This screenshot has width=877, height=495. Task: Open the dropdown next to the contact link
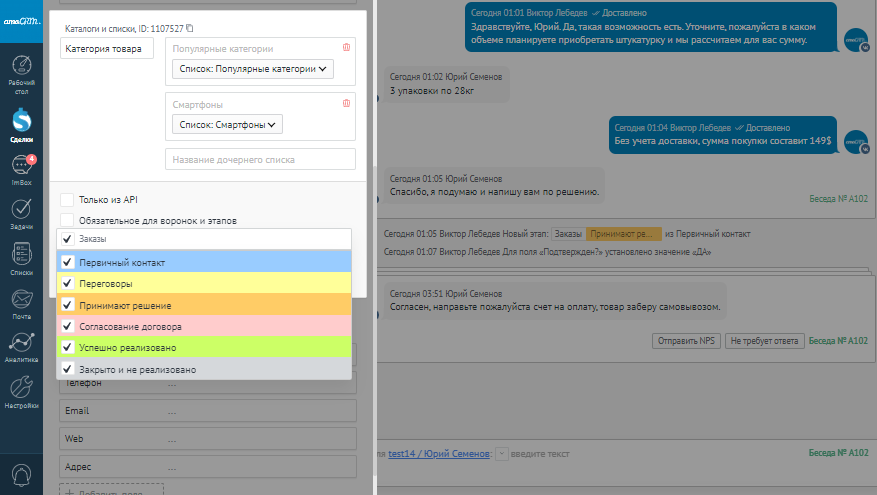coord(501,454)
